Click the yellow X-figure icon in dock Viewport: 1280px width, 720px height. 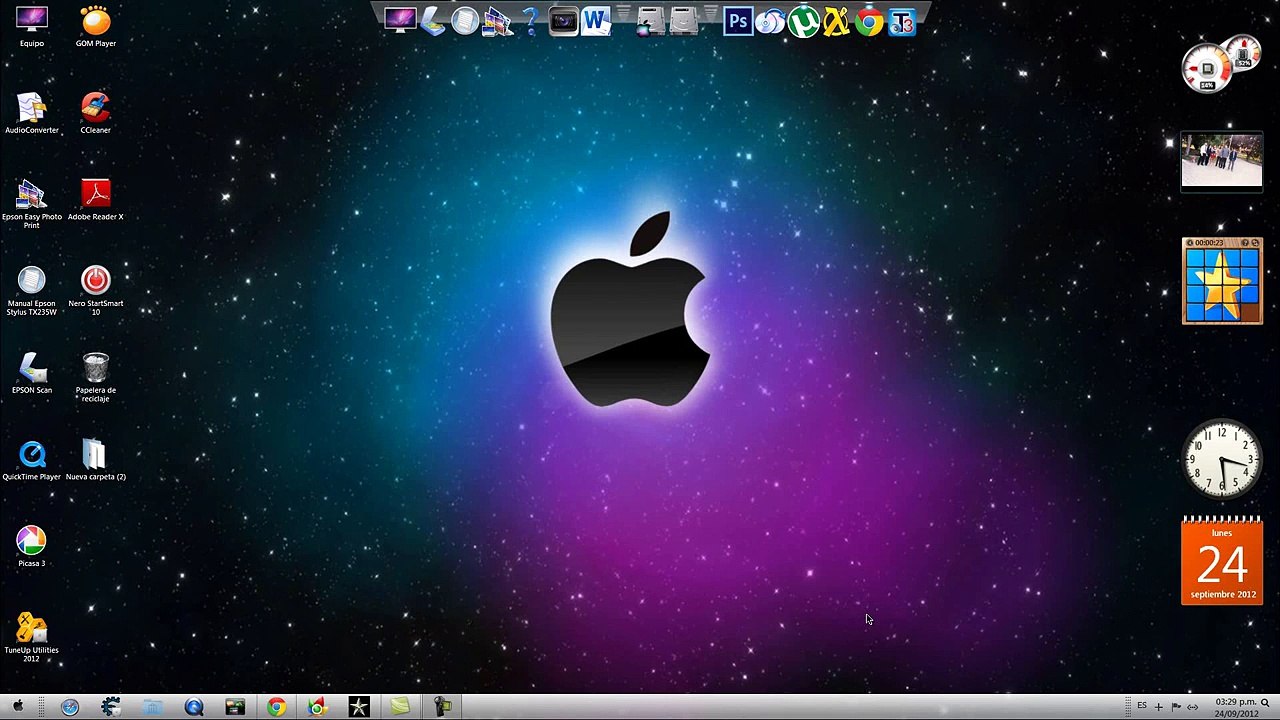pyautogui.click(x=836, y=20)
